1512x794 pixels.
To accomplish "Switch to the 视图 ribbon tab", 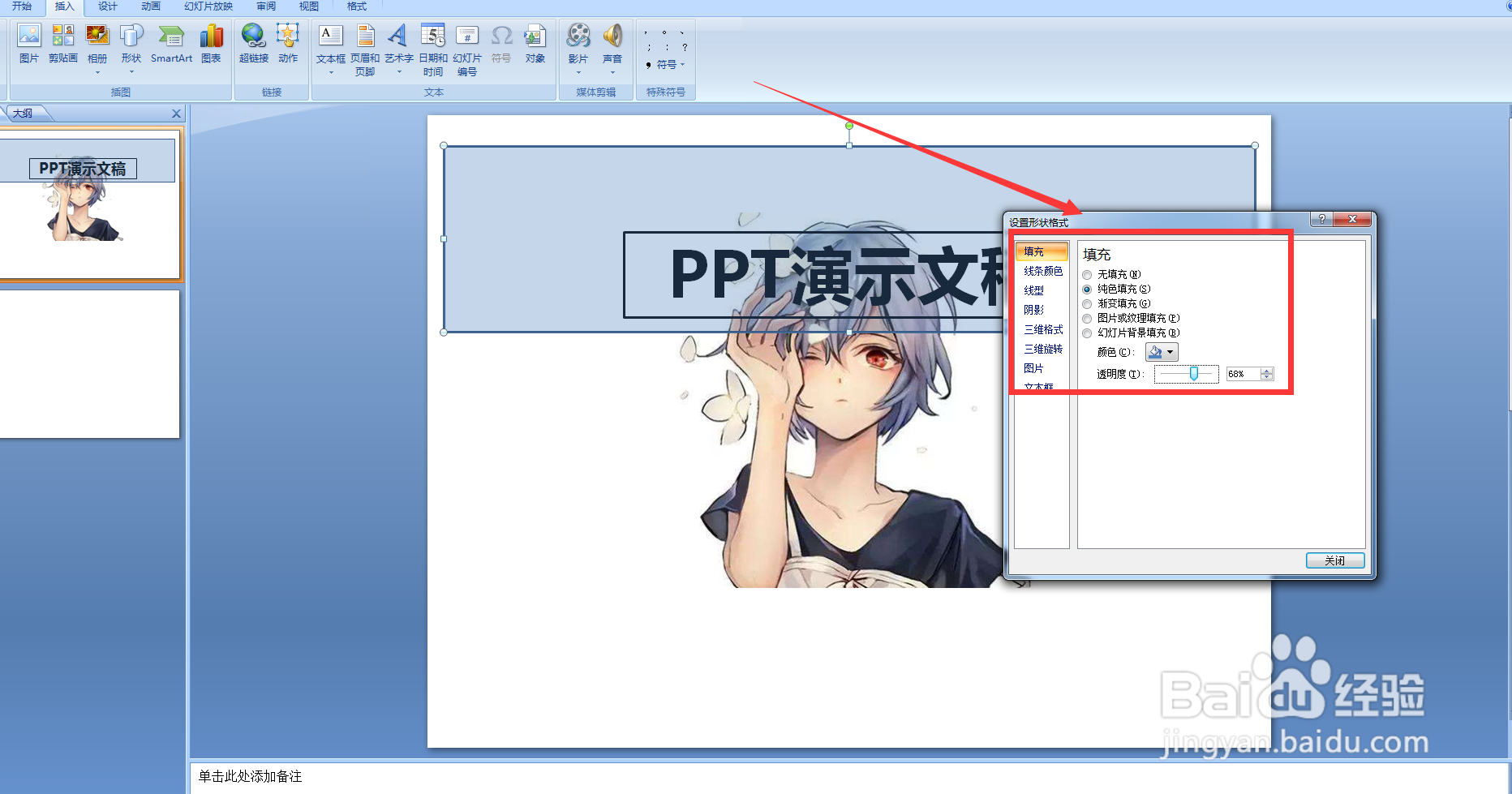I will click(x=309, y=6).
